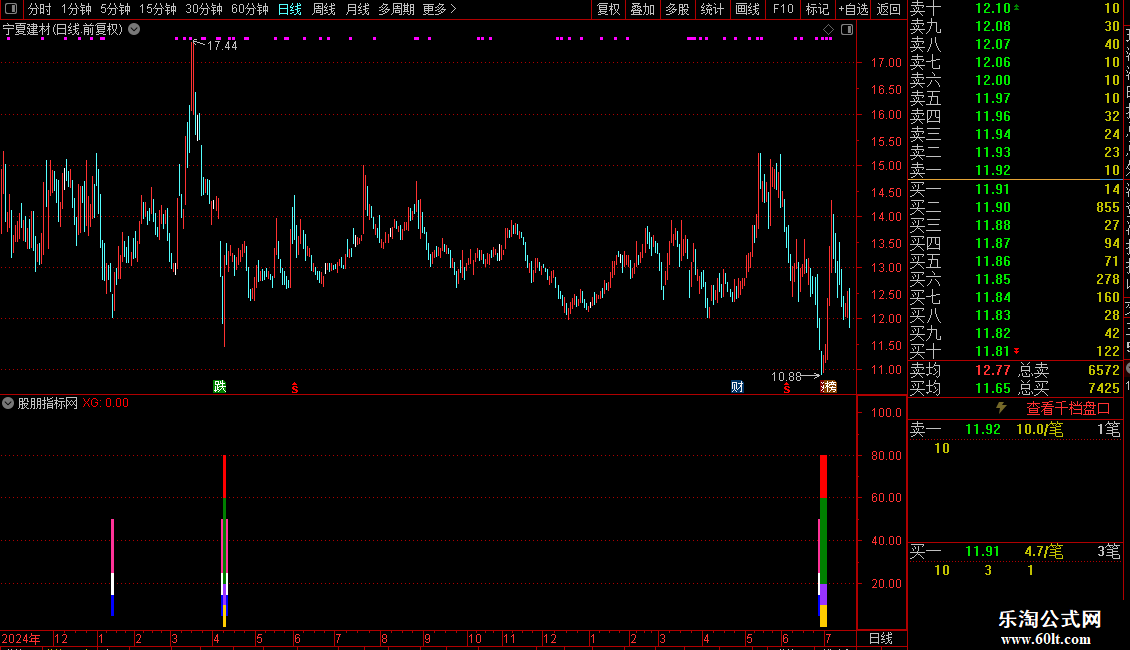Click the tall multicolor signal bar near July
This screenshot has height=650, width=1130.
tap(824, 540)
